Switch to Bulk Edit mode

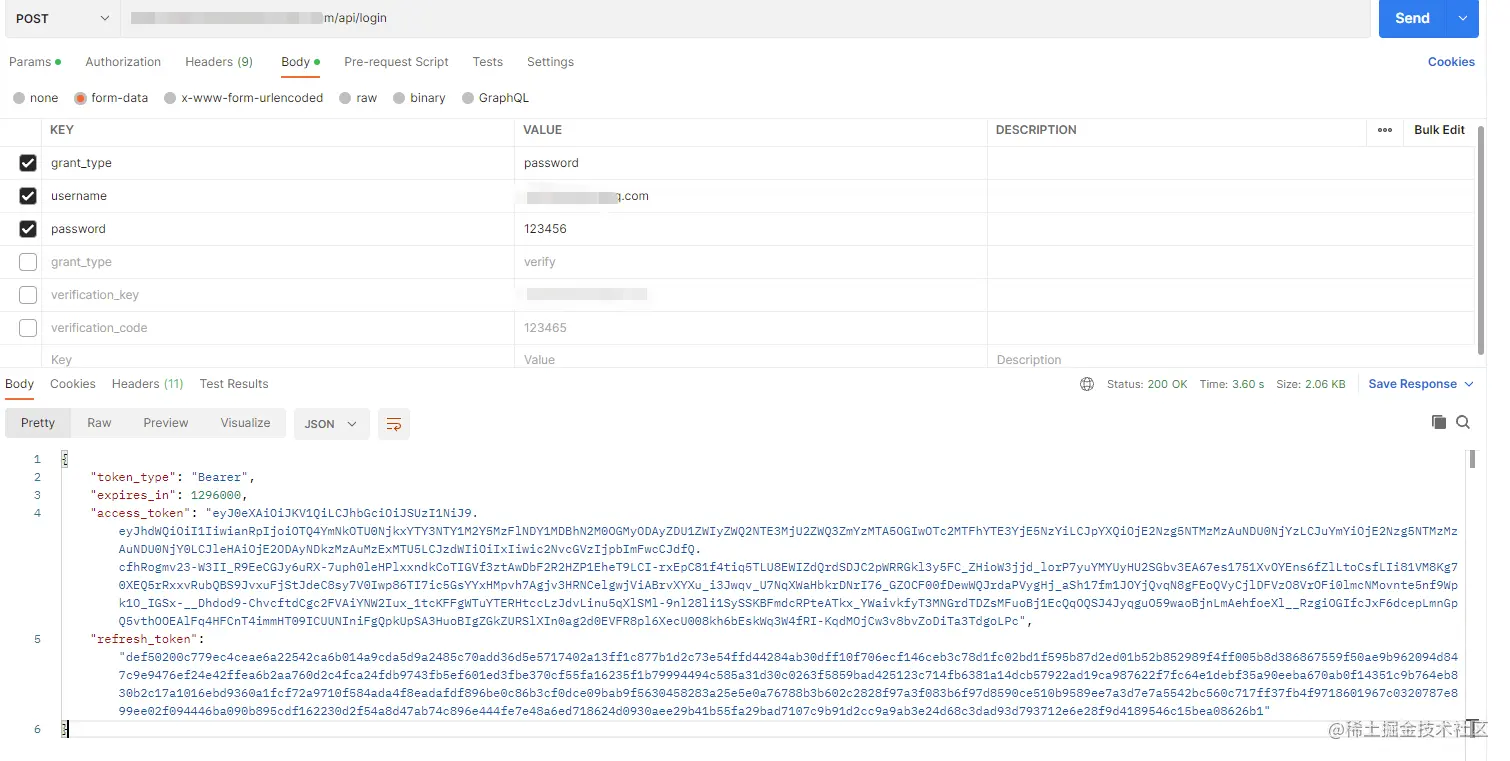(x=1439, y=130)
